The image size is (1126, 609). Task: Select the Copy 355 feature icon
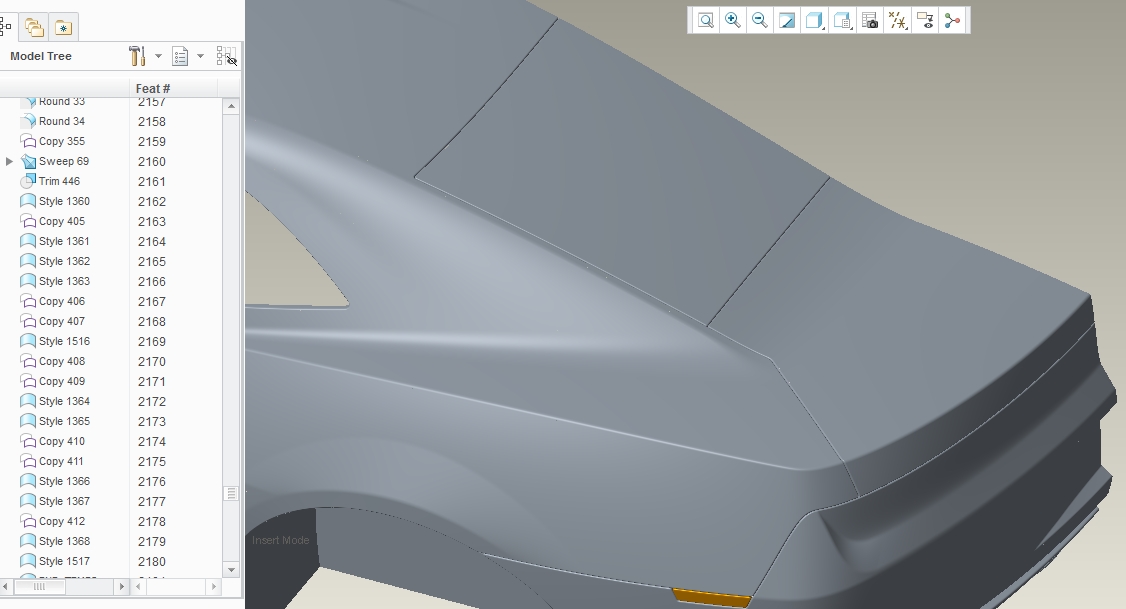[28, 141]
